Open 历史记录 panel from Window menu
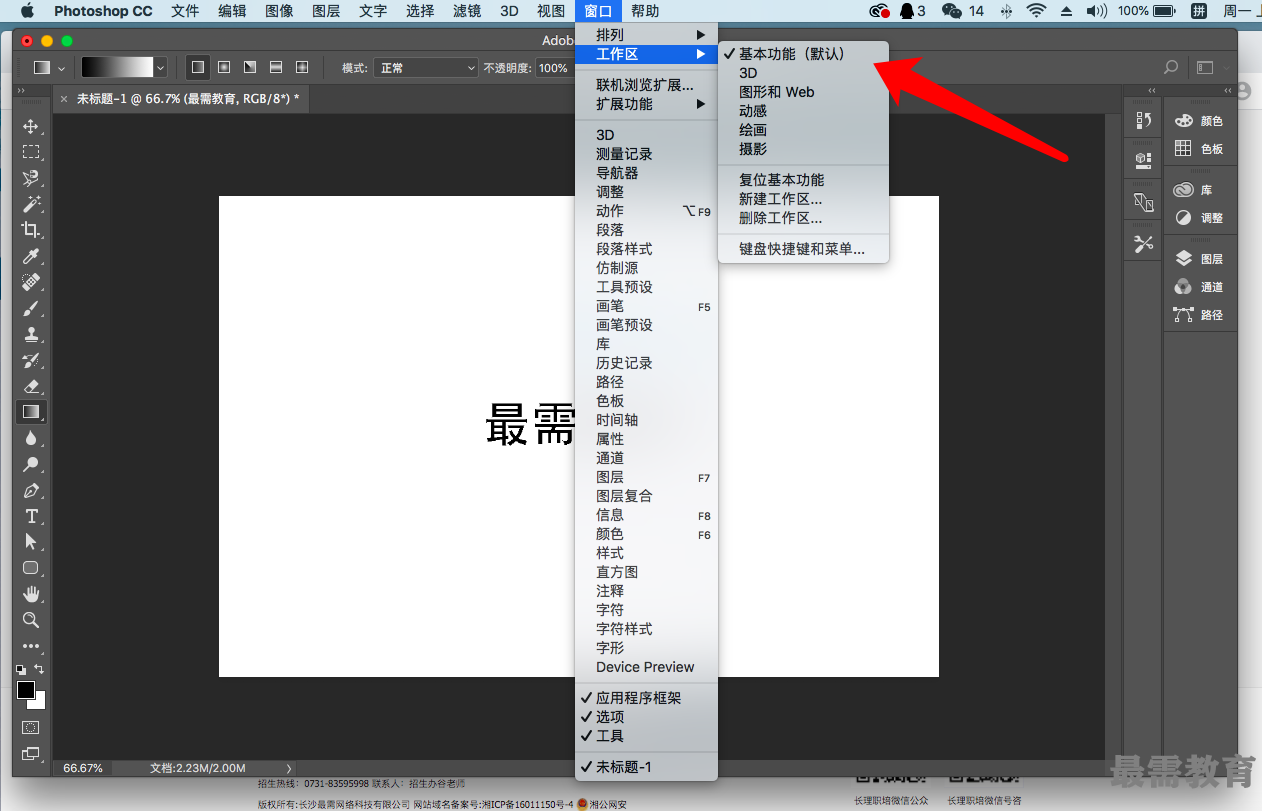The width and height of the screenshot is (1262, 811). (x=646, y=363)
